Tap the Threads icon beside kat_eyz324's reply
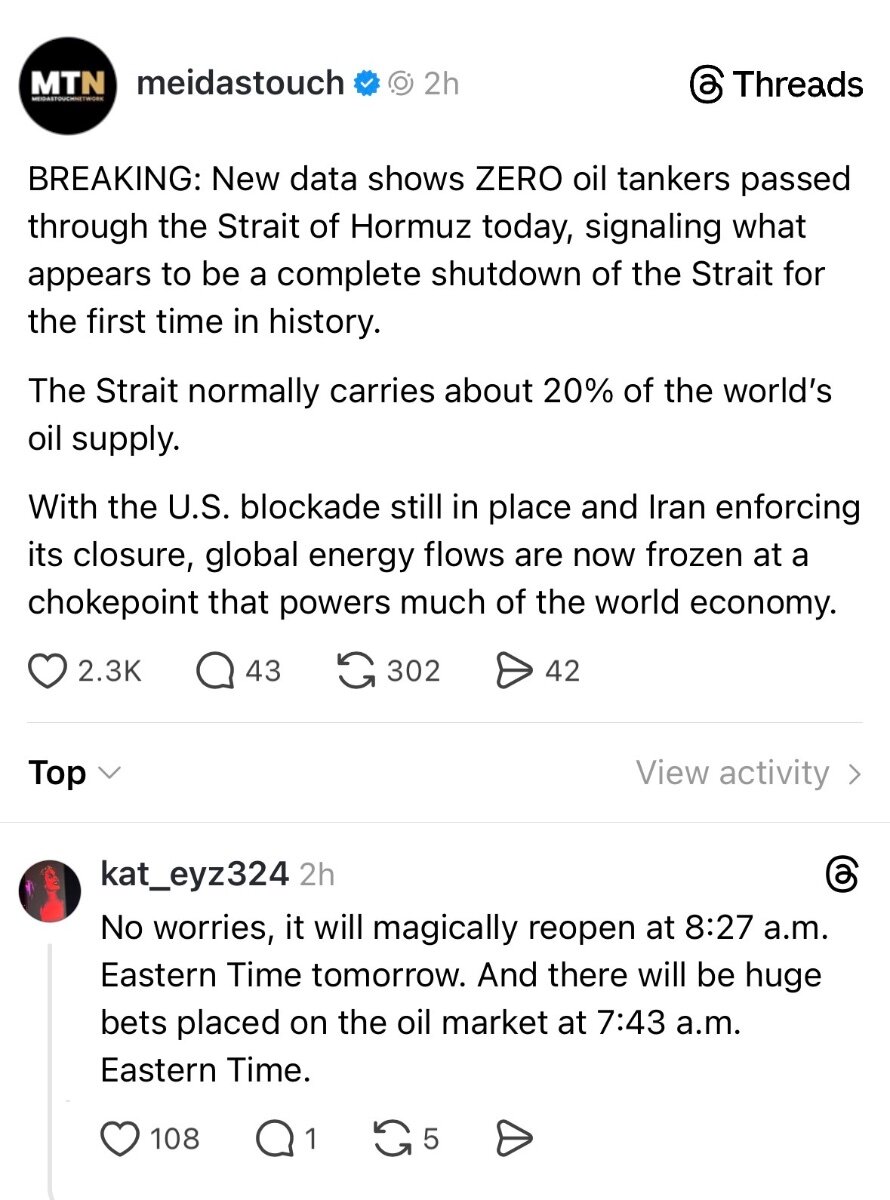 pyautogui.click(x=843, y=875)
